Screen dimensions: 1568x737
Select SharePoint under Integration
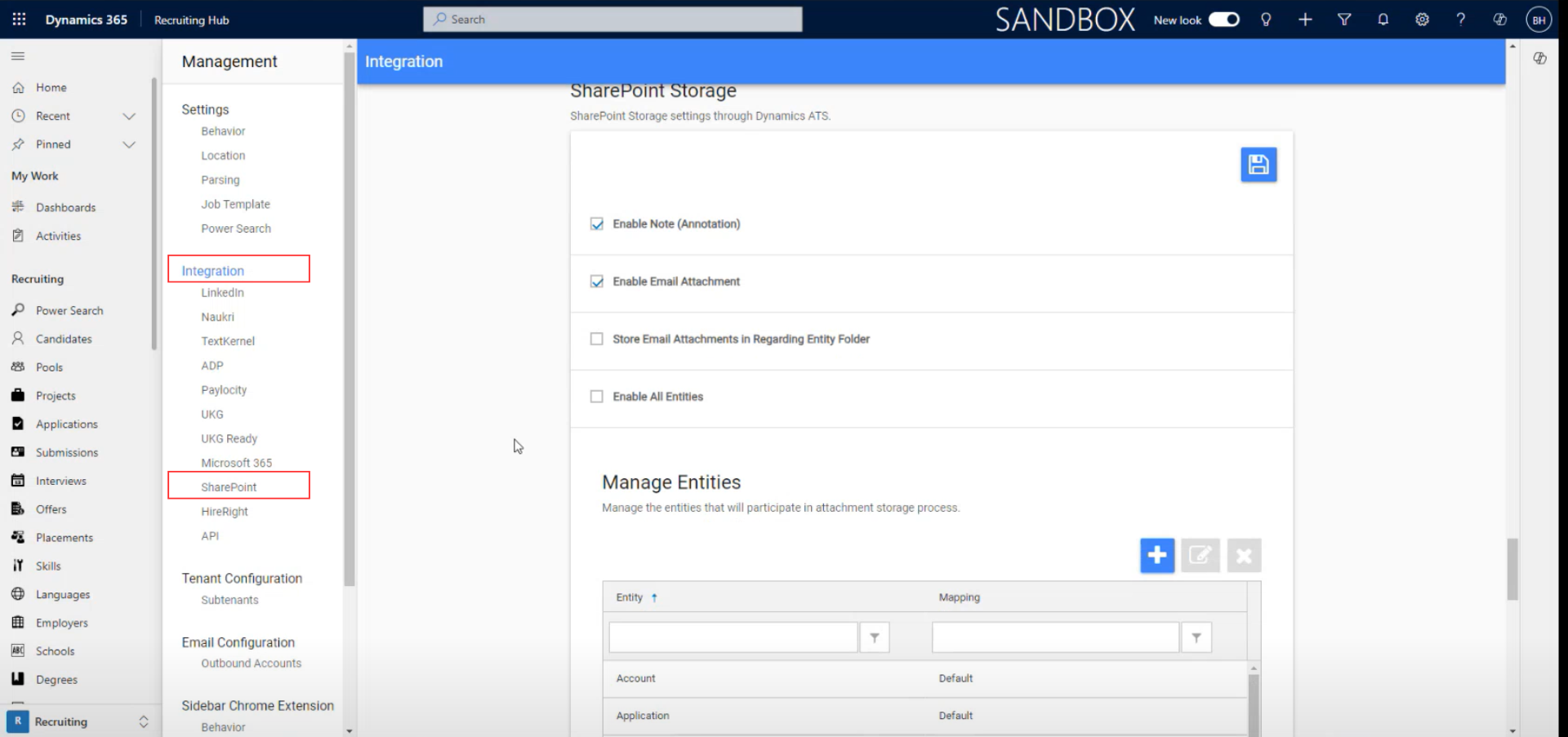pos(229,487)
